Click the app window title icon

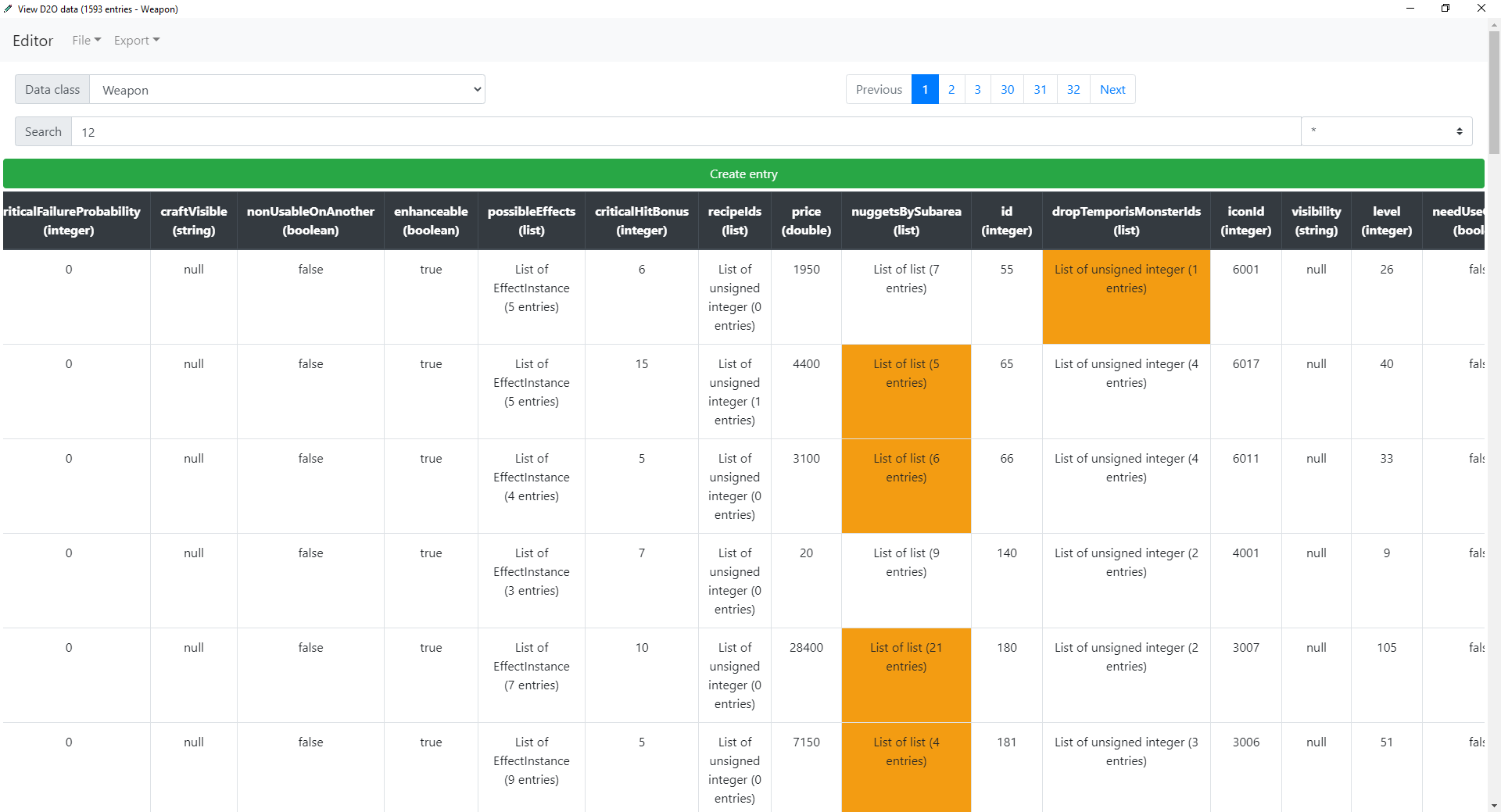tap(8, 9)
